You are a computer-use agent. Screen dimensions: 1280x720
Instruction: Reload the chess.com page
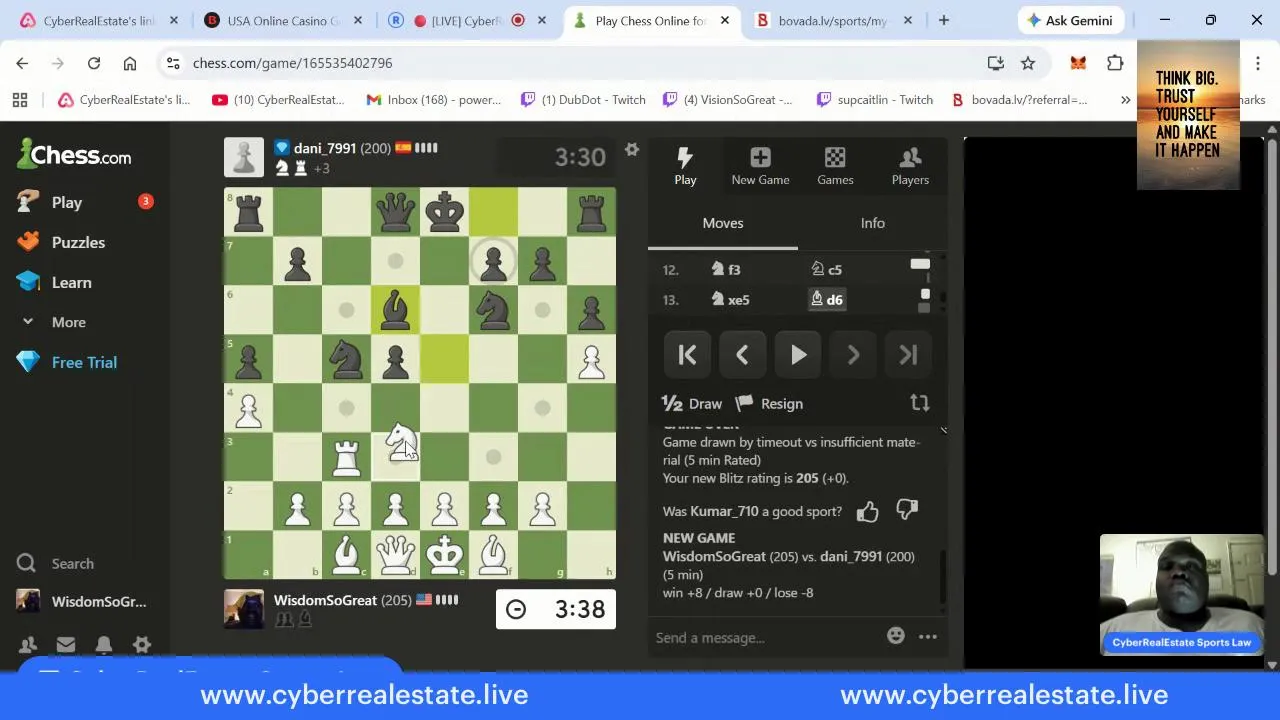click(x=94, y=63)
